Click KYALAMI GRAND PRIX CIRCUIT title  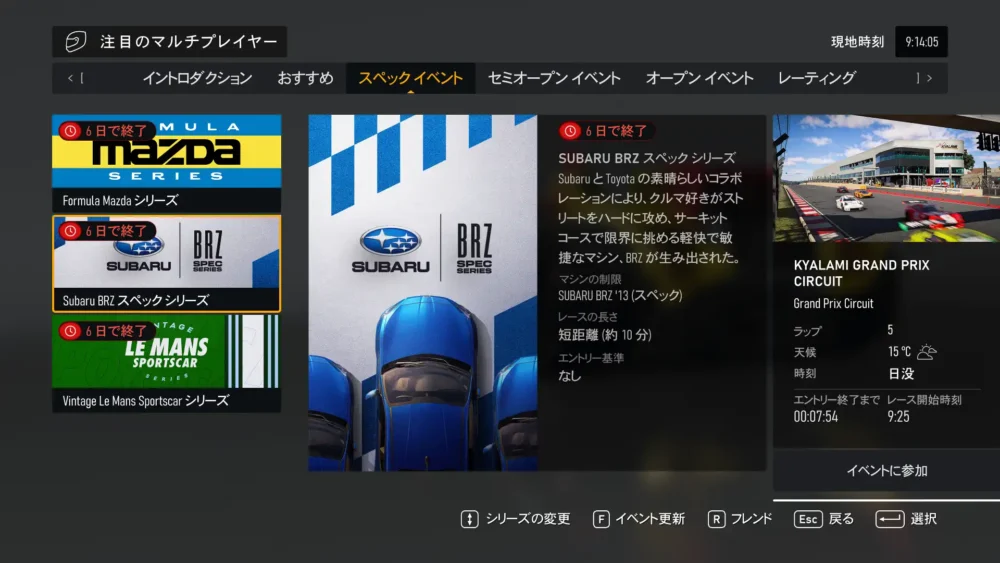[861, 273]
